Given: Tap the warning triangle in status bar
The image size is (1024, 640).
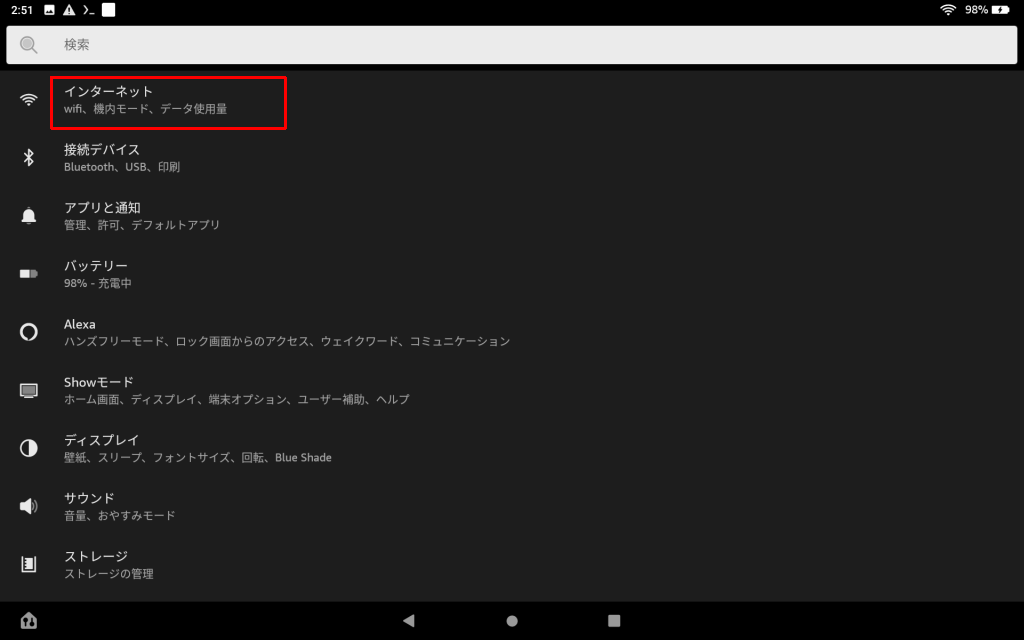Looking at the screenshot, I should tap(69, 10).
